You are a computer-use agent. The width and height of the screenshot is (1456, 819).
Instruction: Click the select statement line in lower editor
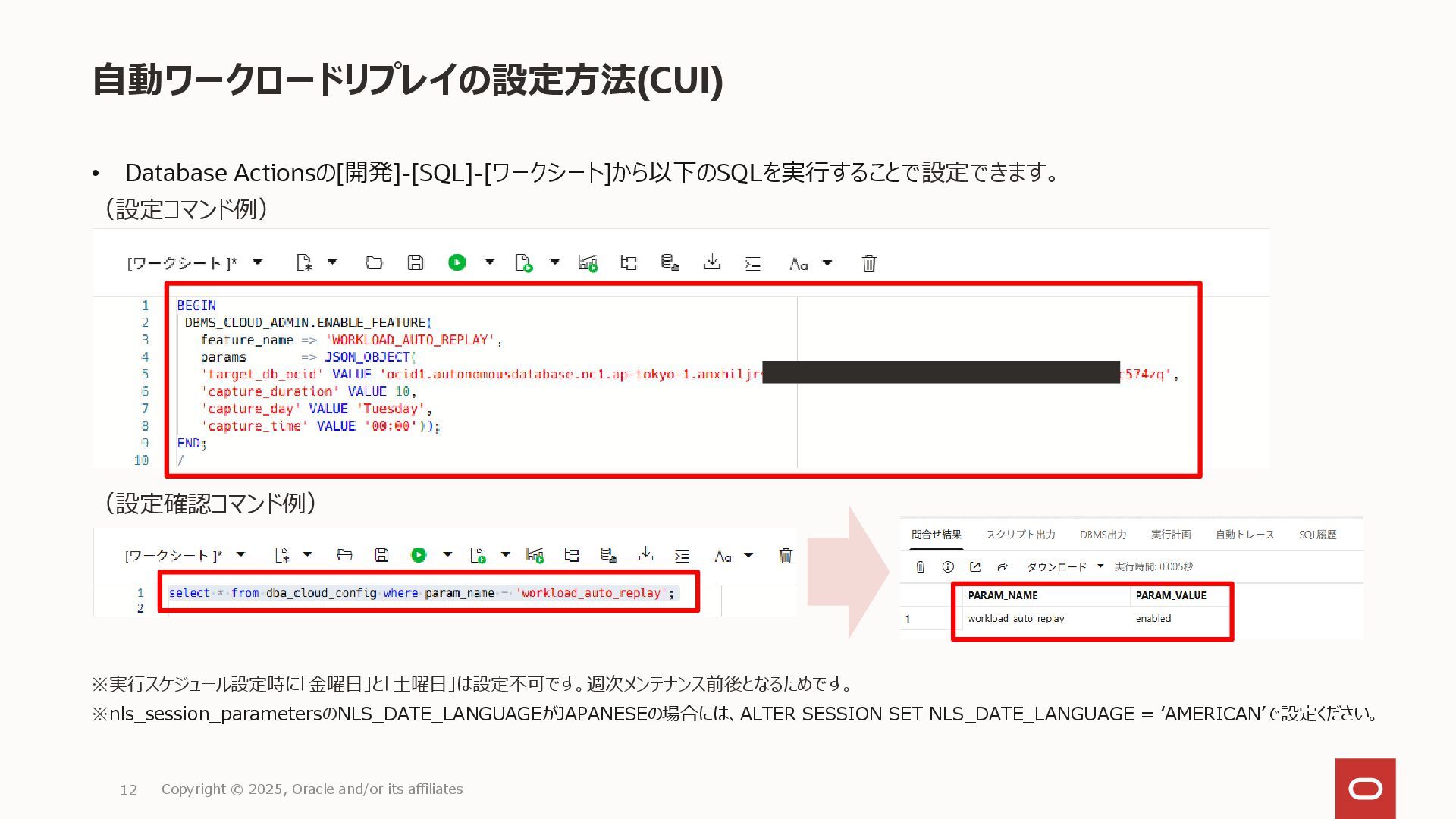point(421,593)
